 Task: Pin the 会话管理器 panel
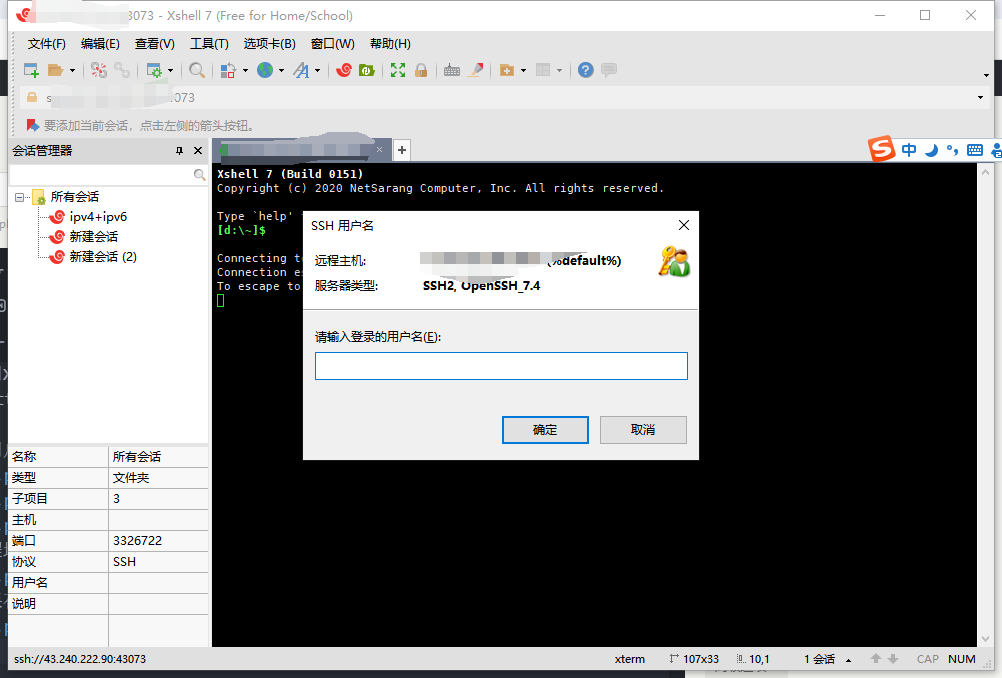[180, 151]
